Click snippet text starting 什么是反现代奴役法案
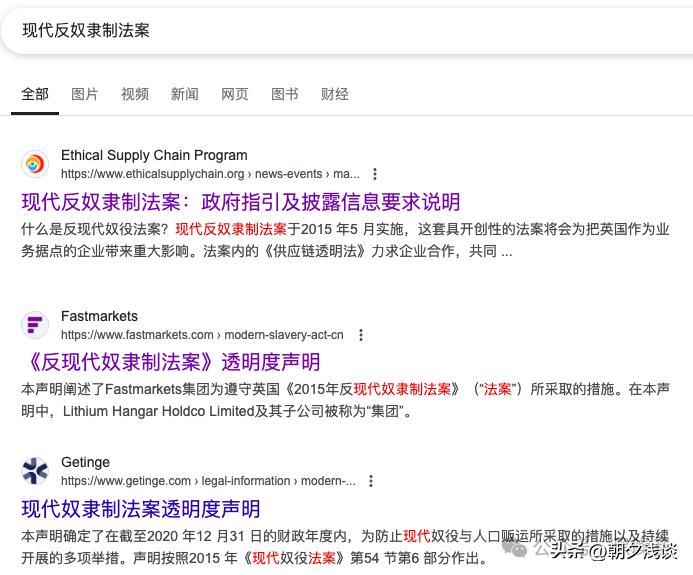This screenshot has width=693, height=575. (346, 240)
